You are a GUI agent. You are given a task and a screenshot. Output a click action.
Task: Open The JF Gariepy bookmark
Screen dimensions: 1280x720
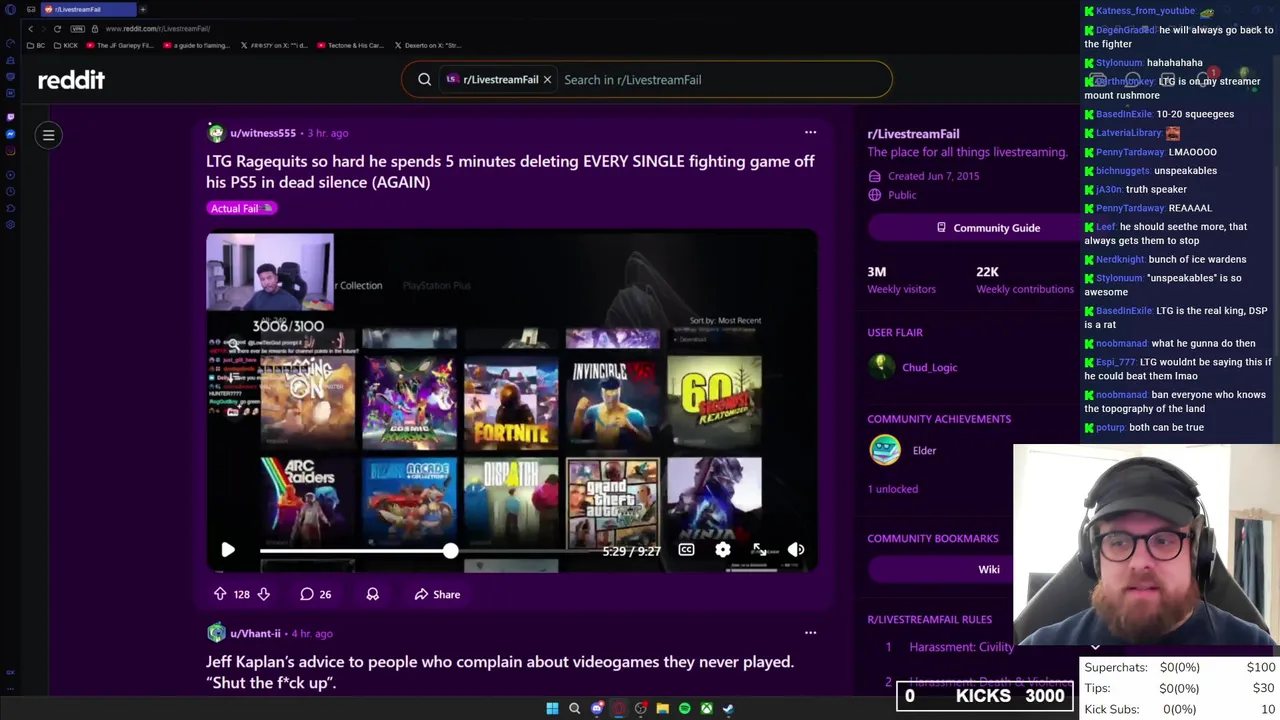120,45
